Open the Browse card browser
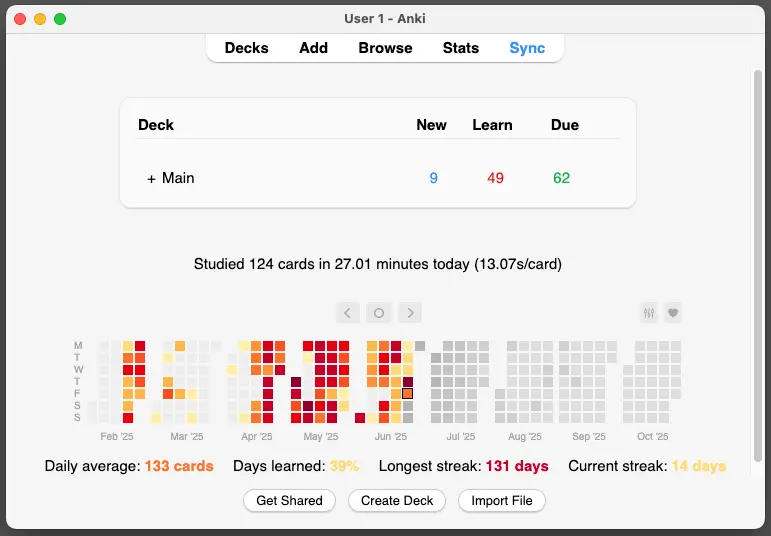The width and height of the screenshot is (771, 536). (x=385, y=48)
